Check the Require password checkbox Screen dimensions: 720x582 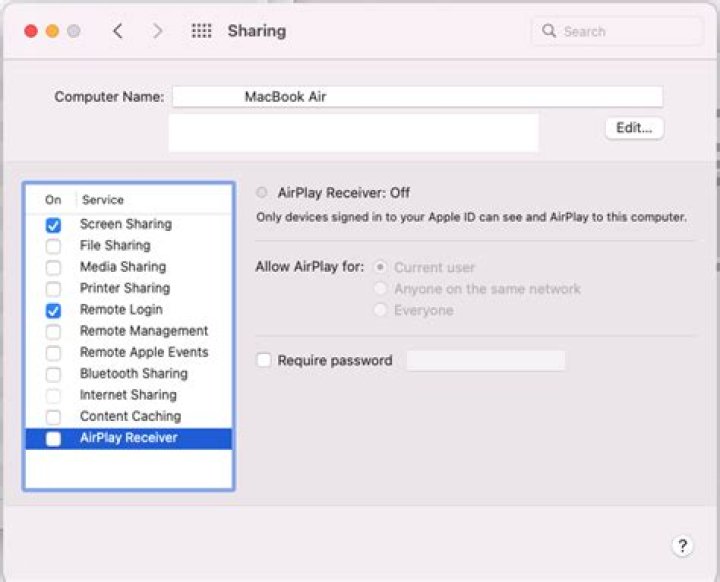tap(264, 360)
